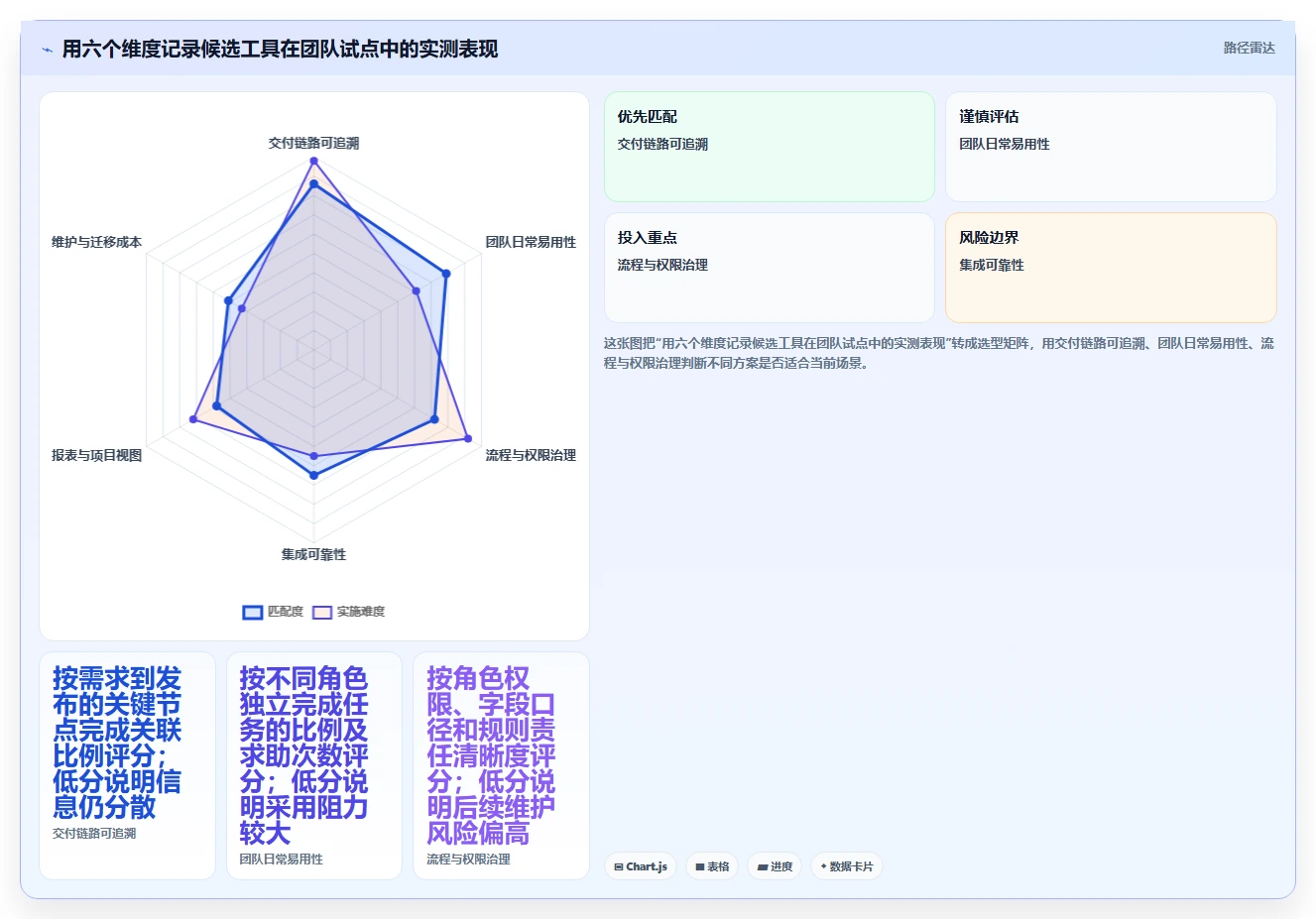Click the Chart.js tag chip
The image size is (1316, 919).
[641, 866]
